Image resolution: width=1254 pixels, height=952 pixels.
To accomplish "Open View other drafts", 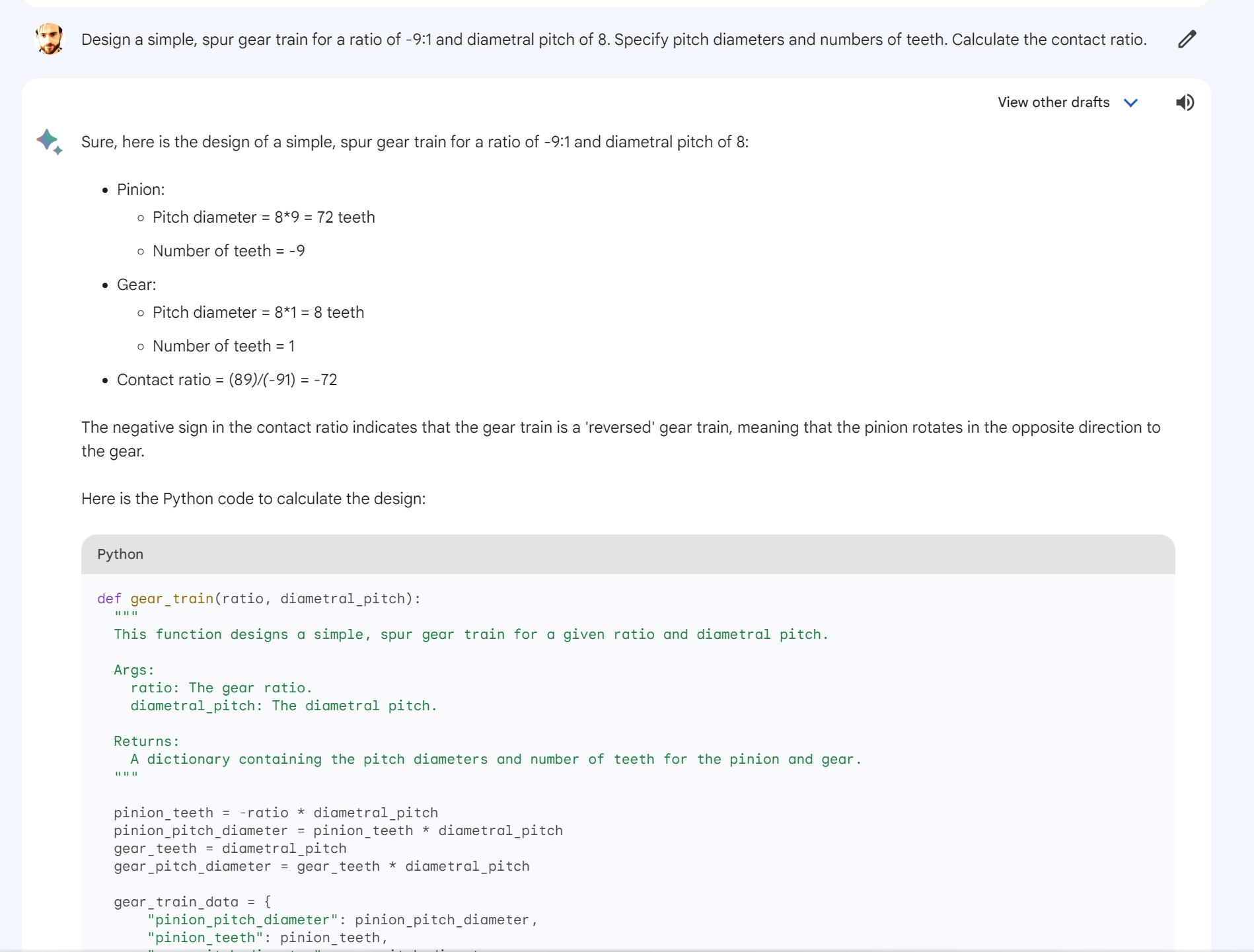I will 1053,102.
